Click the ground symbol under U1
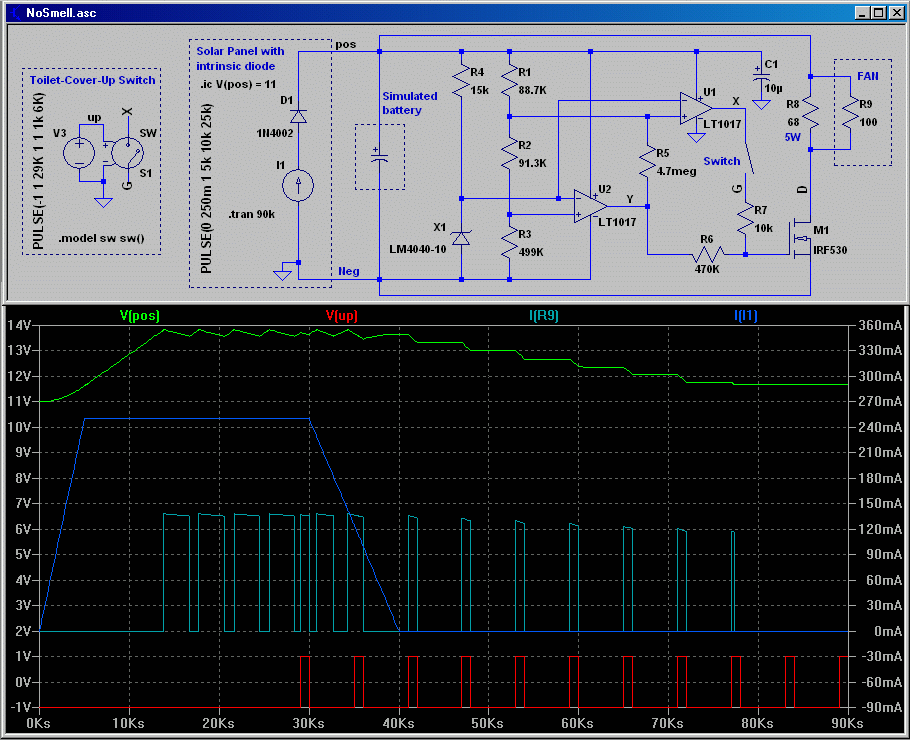 click(x=696, y=137)
